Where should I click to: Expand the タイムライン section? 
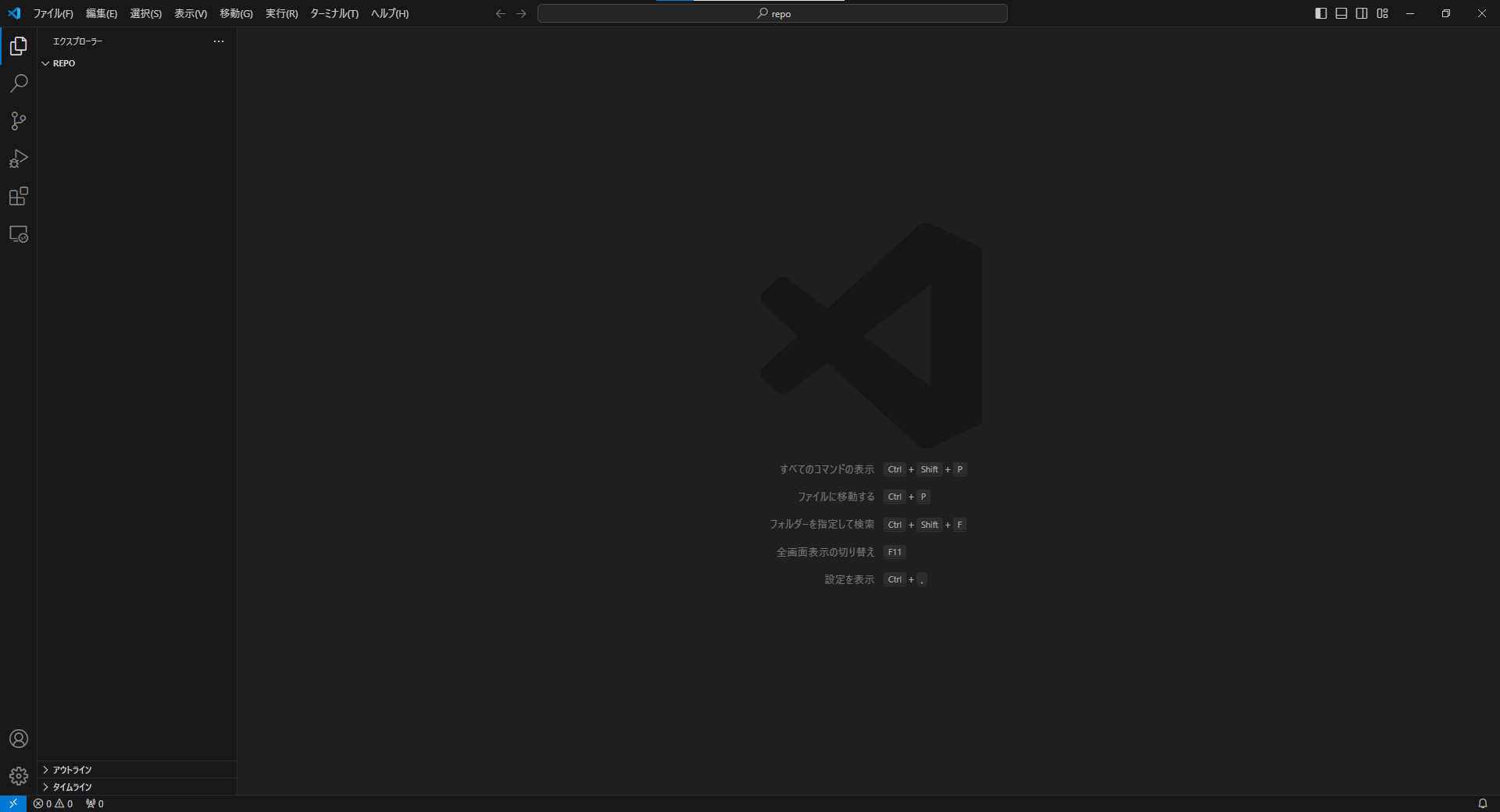click(x=137, y=787)
